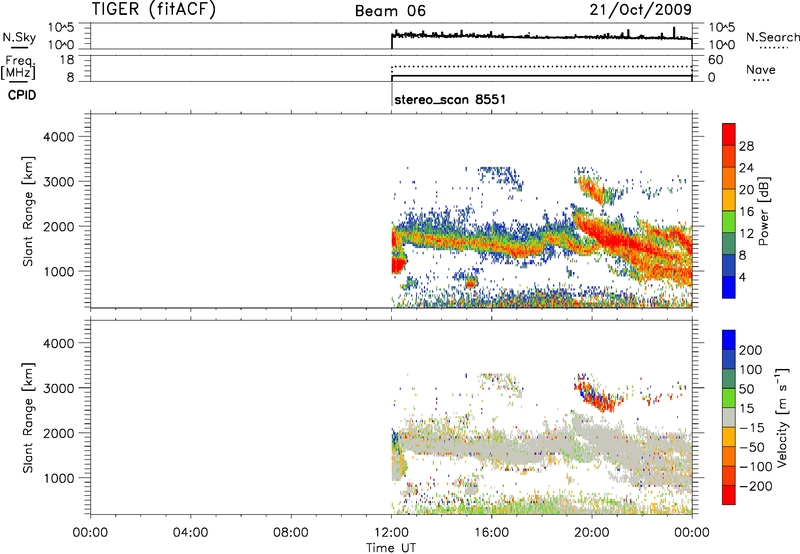Screen dimensions: 800x554
Task: Click the red high-power blob near 12:00
Action: point(398,264)
